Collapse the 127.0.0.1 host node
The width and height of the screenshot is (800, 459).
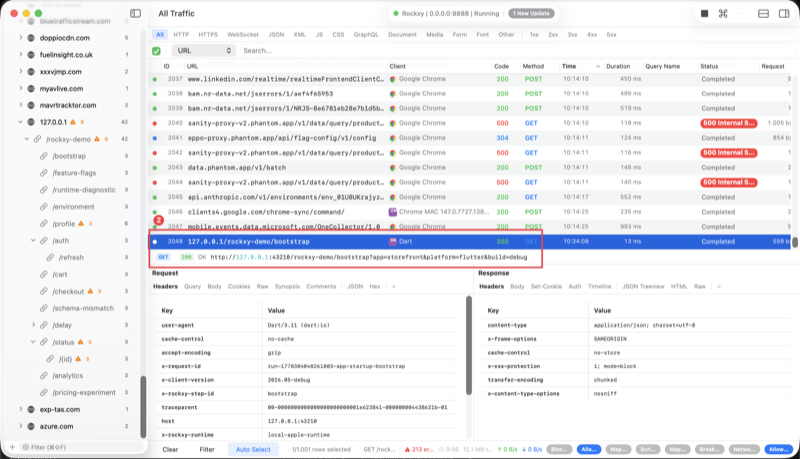click(20, 122)
